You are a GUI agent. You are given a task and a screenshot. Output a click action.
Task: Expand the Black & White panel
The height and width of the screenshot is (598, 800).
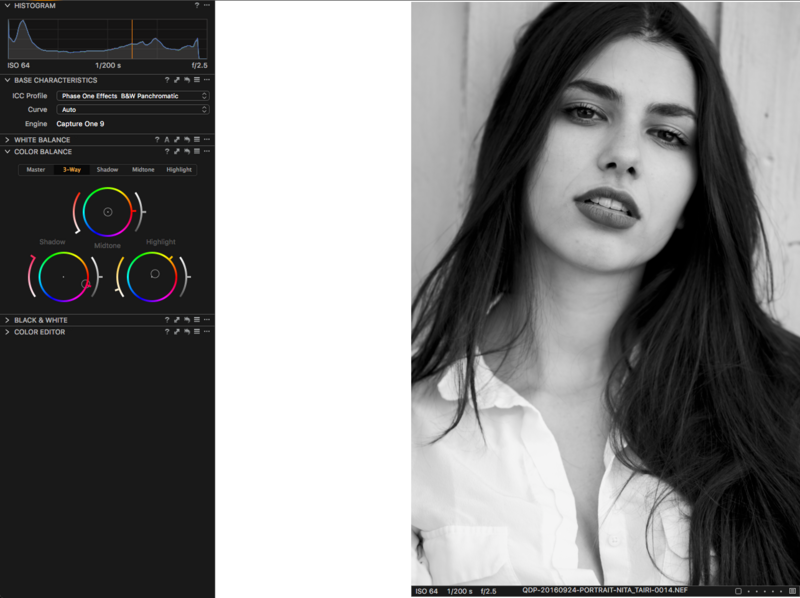tap(7, 320)
